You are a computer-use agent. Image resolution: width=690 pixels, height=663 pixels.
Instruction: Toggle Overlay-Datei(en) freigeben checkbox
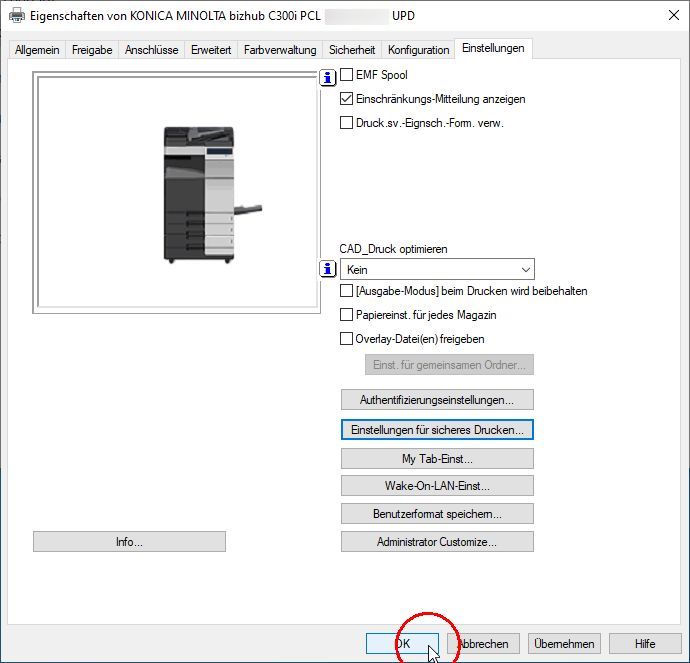coord(347,339)
